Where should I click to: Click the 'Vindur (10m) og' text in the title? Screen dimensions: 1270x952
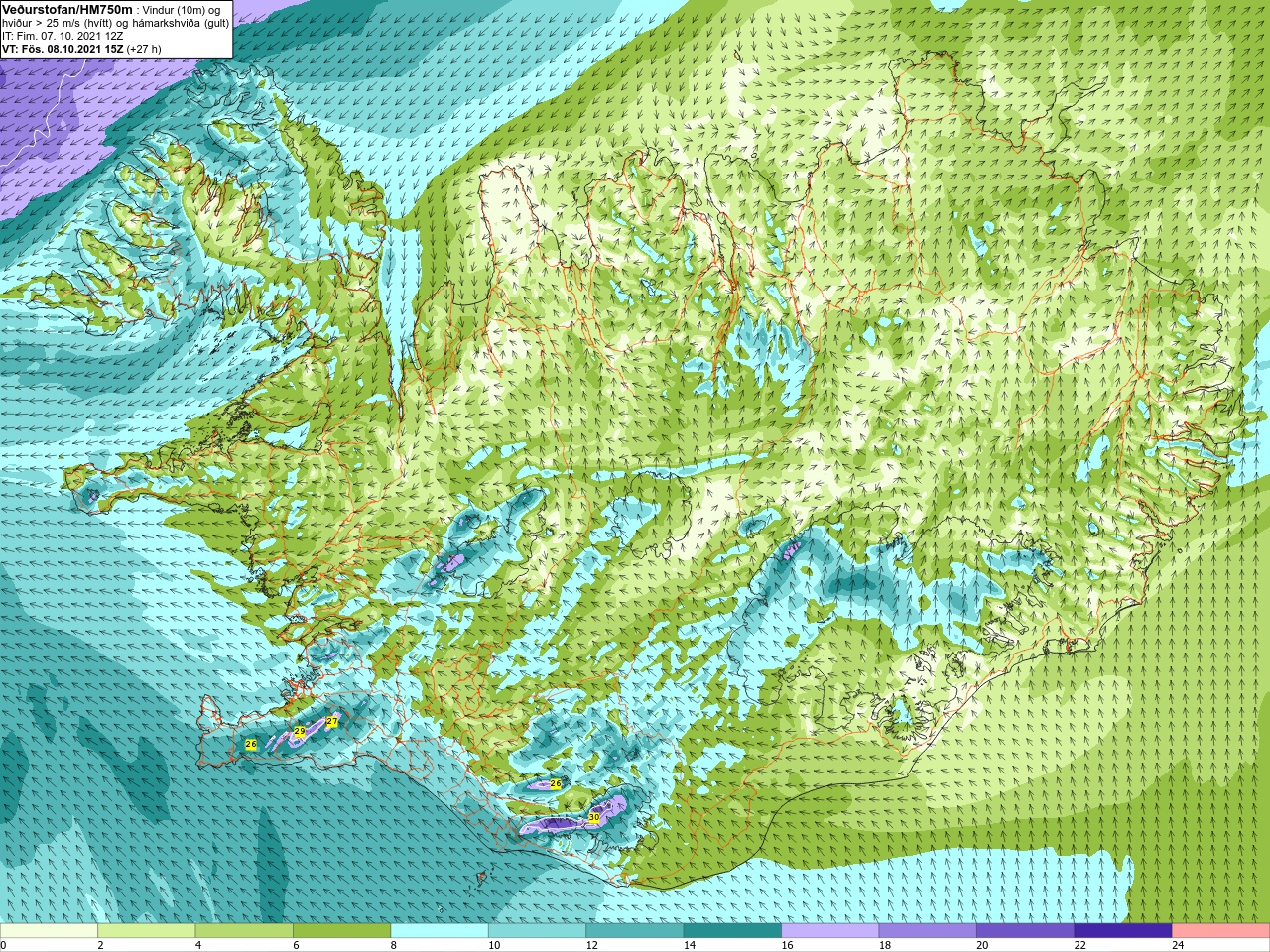tap(182, 9)
